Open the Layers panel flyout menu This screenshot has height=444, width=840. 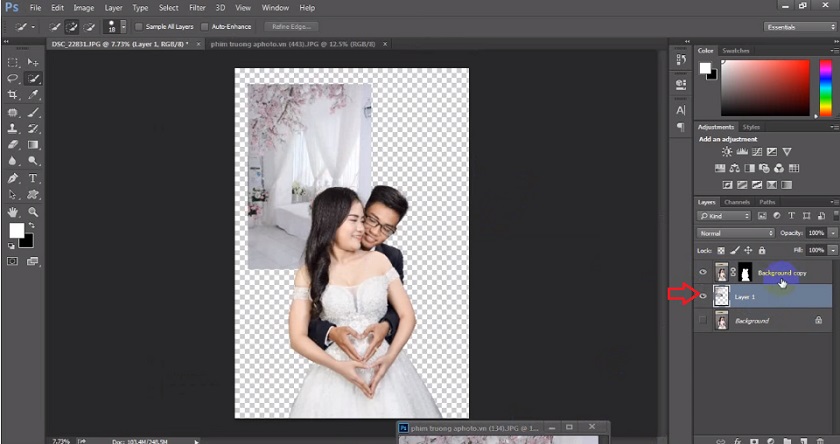click(834, 202)
